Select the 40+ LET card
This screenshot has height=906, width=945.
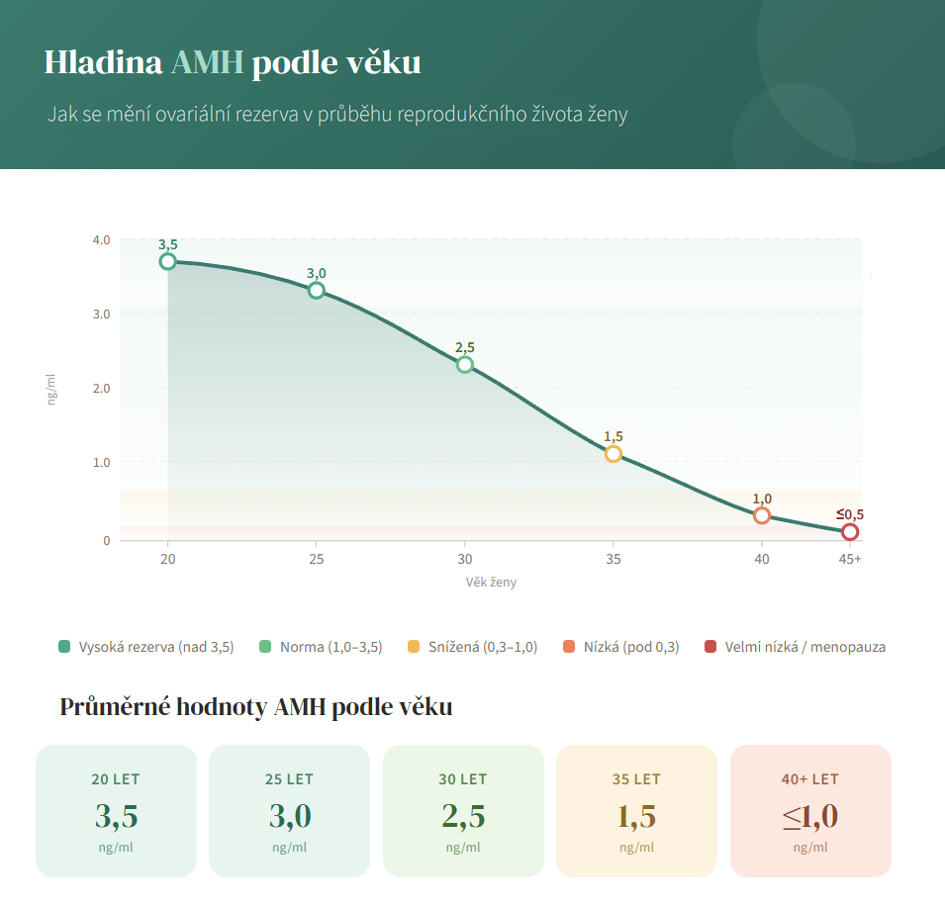tap(810, 811)
